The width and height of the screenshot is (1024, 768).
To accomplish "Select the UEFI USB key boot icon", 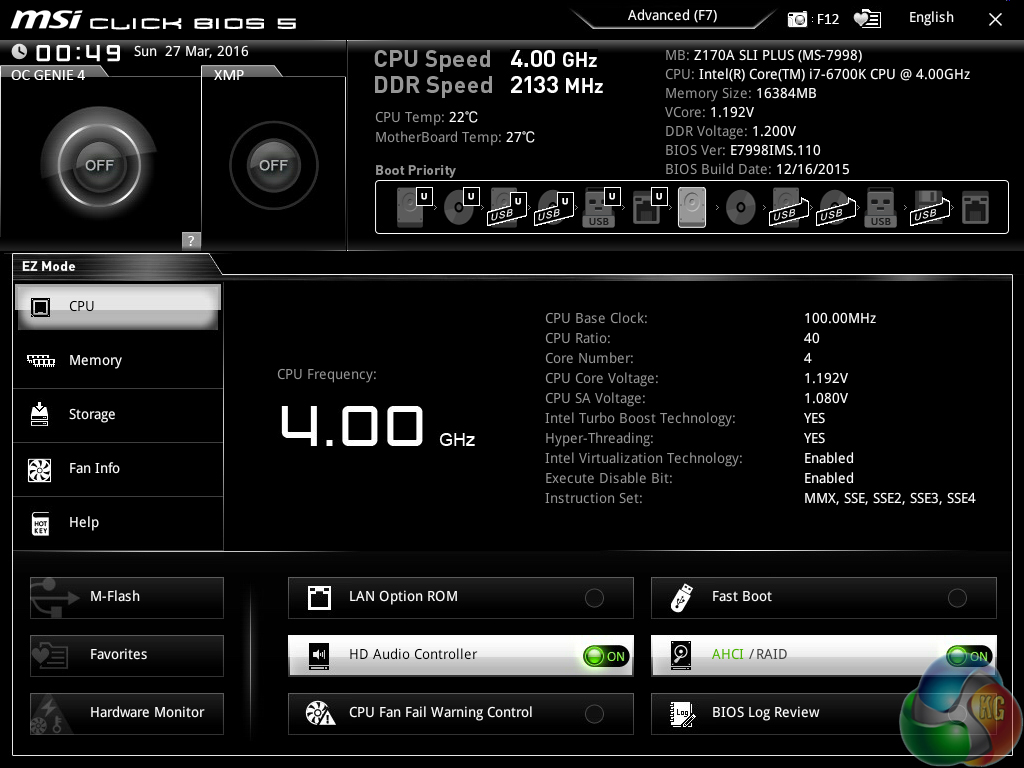I will click(x=600, y=208).
